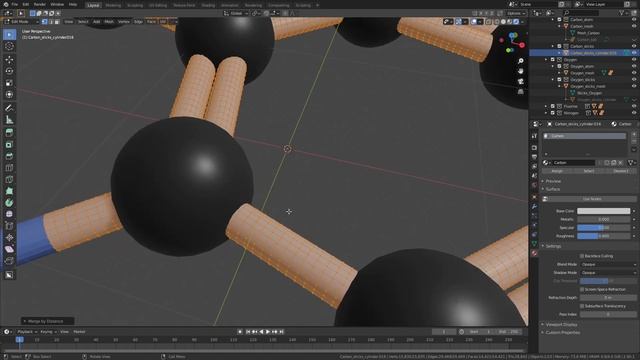This screenshot has height=360, width=640.
Task: Enable Subsurface Translucency checkbox
Action: coord(582,306)
